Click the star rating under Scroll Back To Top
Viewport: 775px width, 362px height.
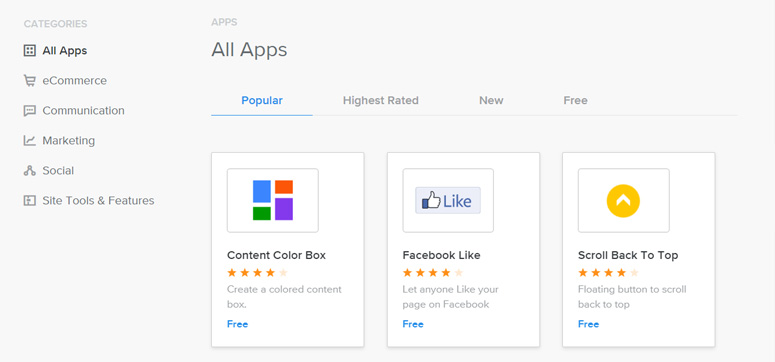pyautogui.click(x=608, y=272)
